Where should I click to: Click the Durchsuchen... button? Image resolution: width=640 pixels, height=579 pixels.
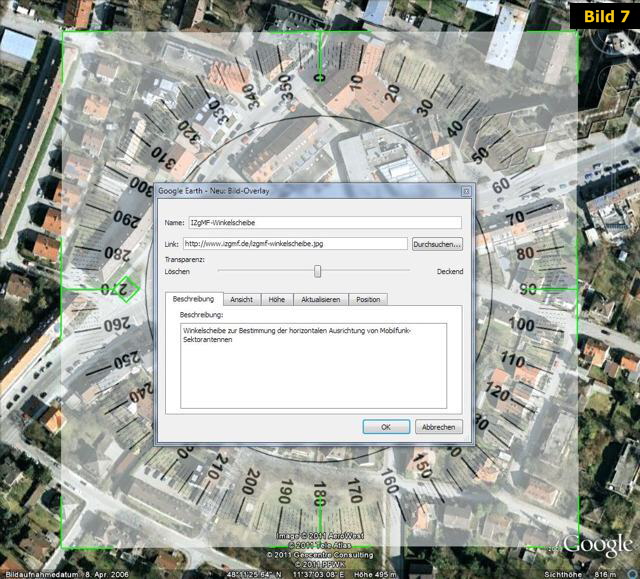tap(437, 244)
